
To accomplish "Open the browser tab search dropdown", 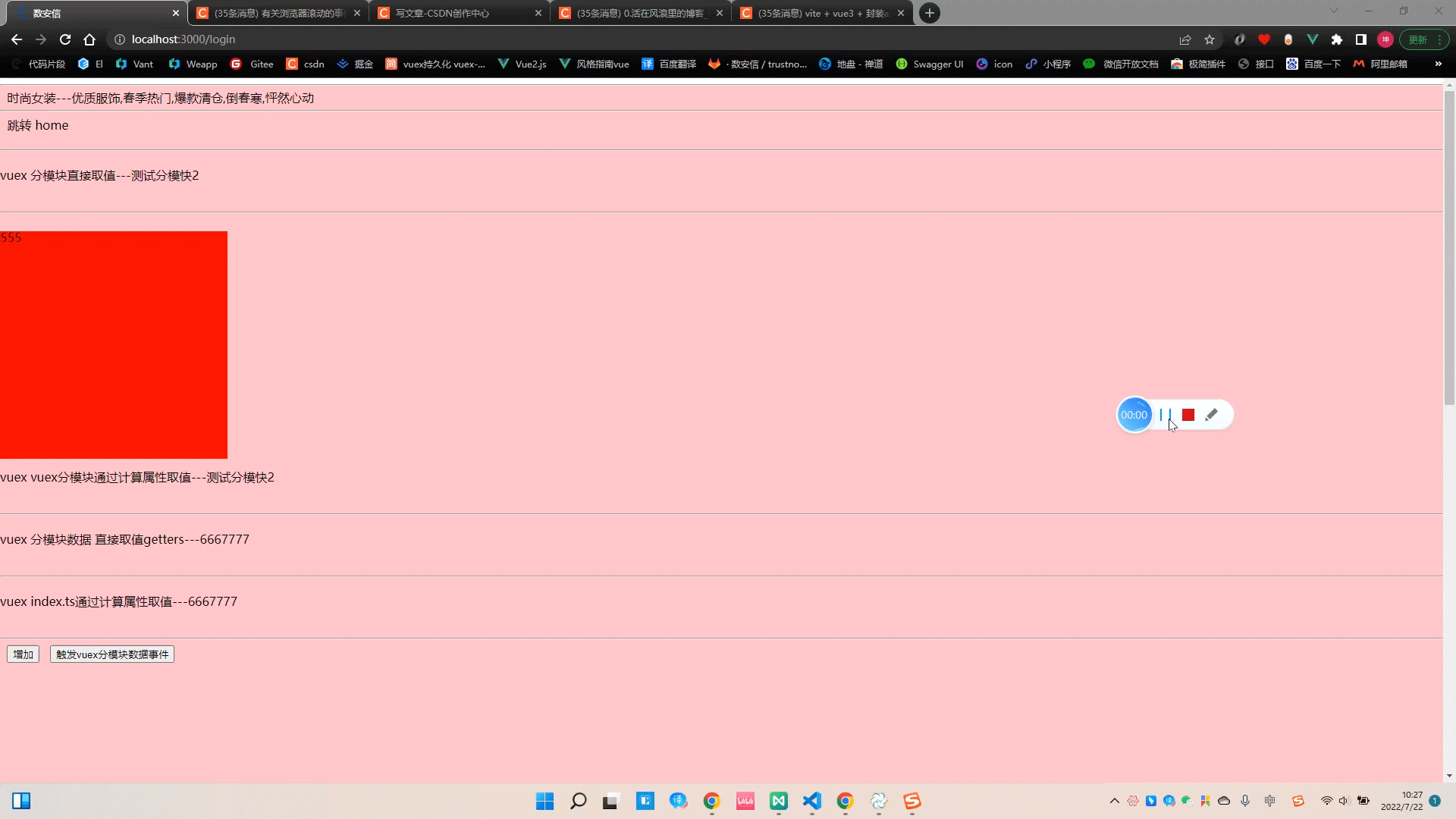I will pos(1334,11).
